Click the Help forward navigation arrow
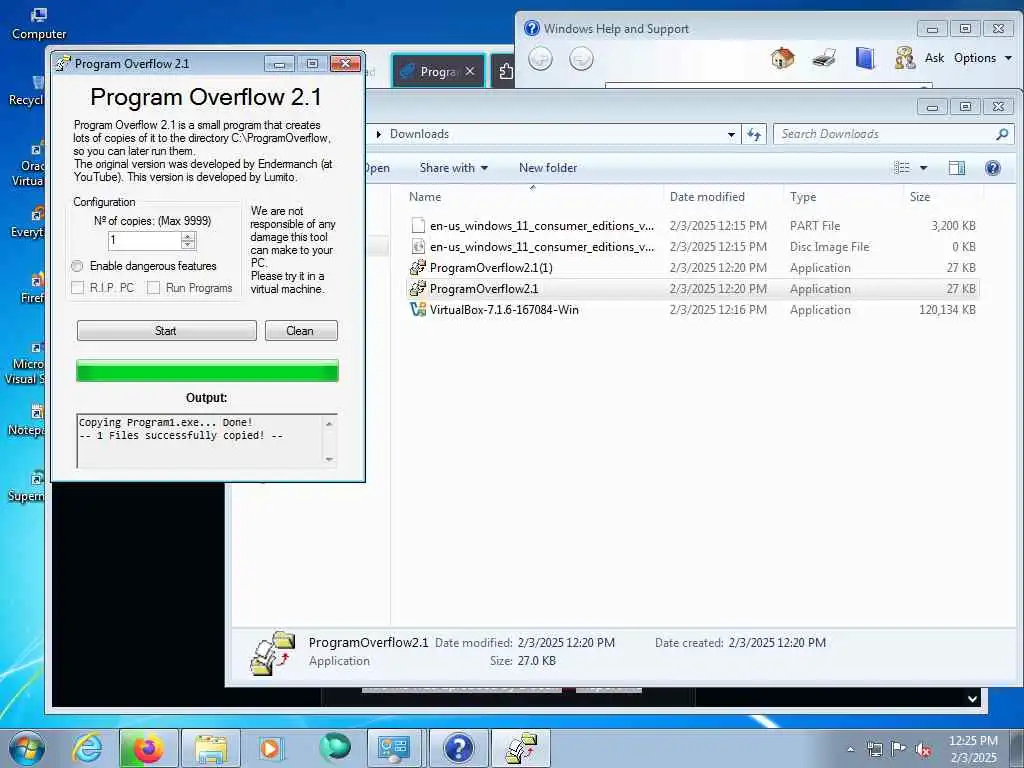The width and height of the screenshot is (1024, 768). pyautogui.click(x=581, y=59)
